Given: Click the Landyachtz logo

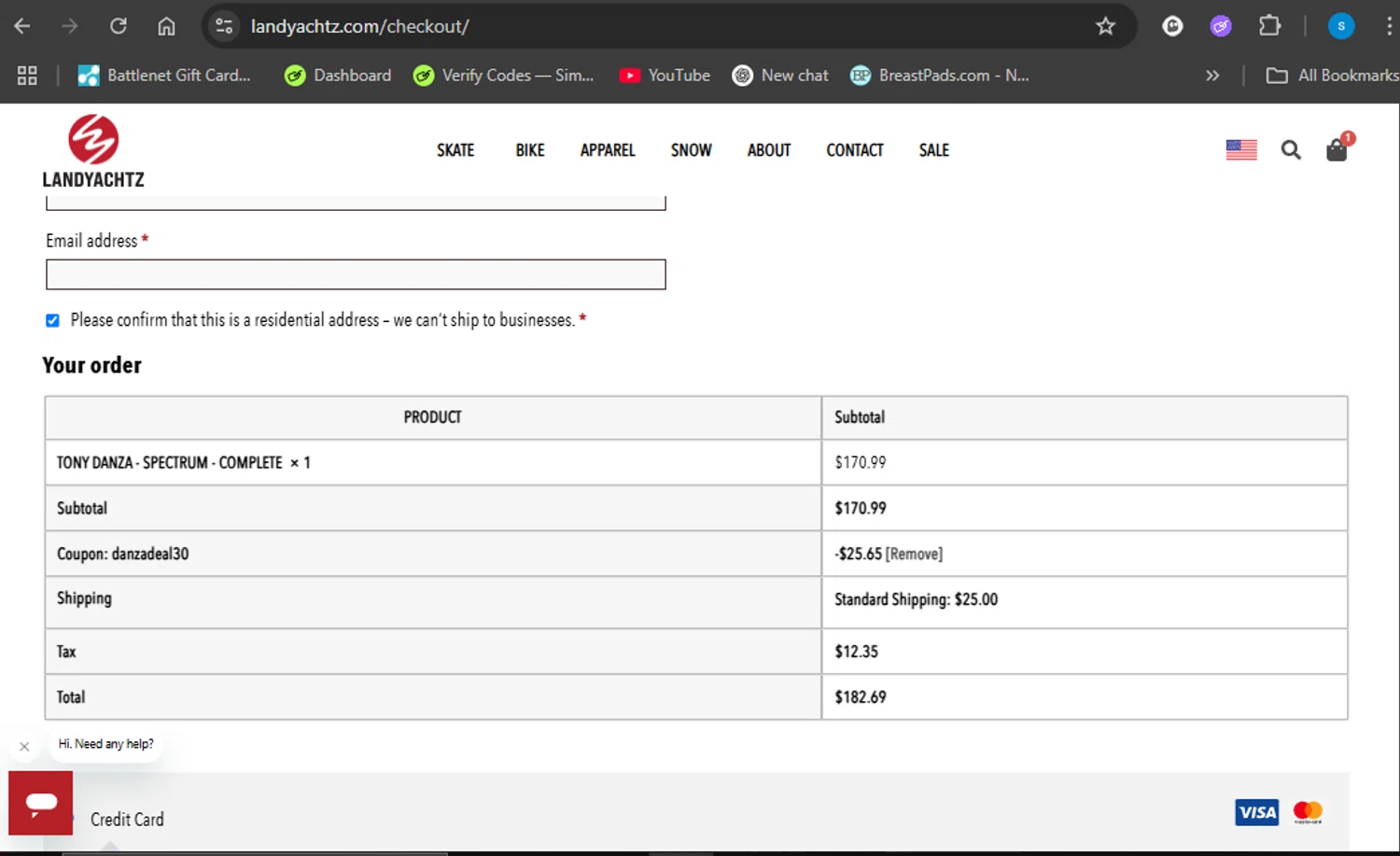Looking at the screenshot, I should click(93, 151).
